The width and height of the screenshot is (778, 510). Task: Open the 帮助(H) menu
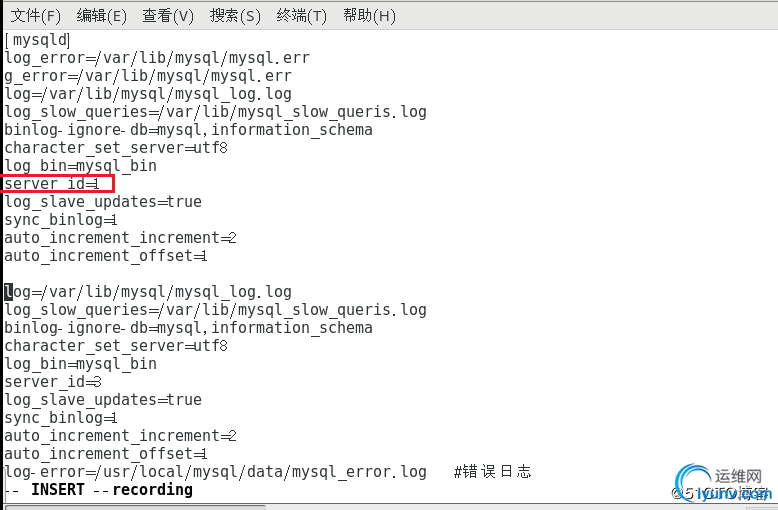point(369,16)
